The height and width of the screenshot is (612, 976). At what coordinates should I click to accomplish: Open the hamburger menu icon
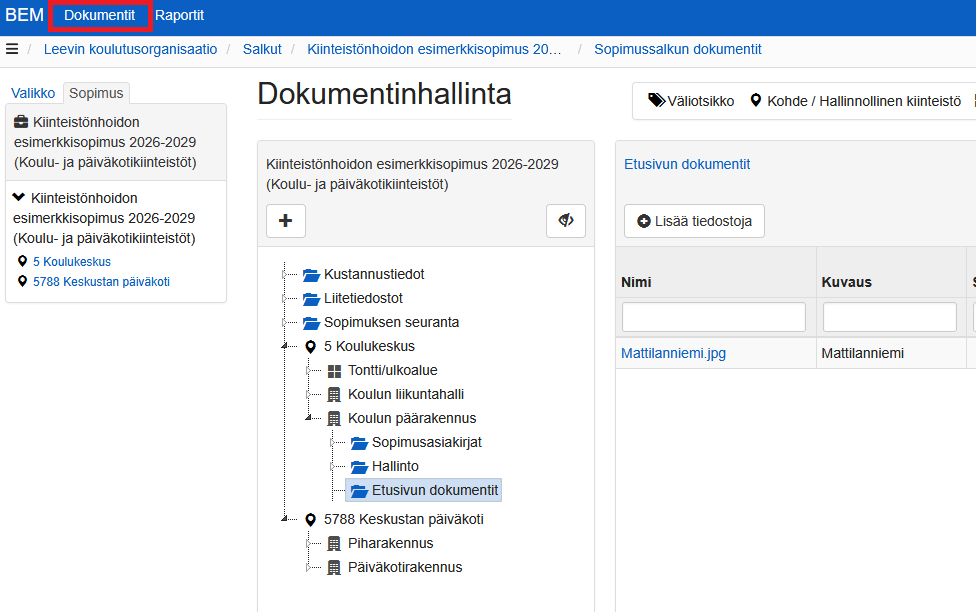[x=12, y=49]
